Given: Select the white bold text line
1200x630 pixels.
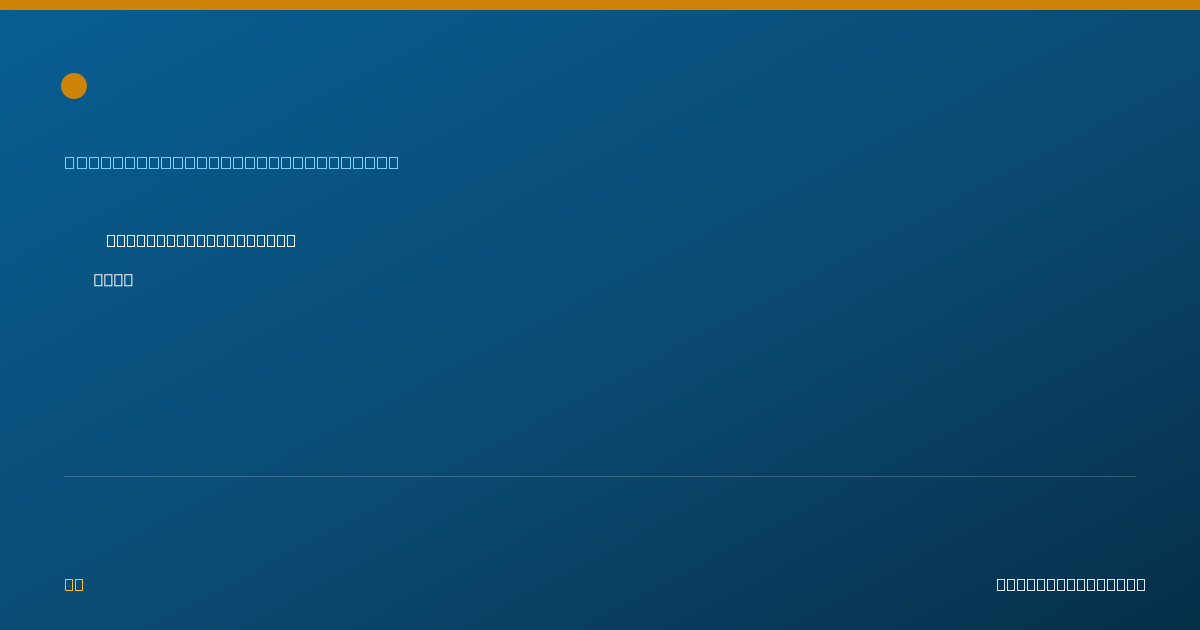Looking at the screenshot, I should coord(201,240).
